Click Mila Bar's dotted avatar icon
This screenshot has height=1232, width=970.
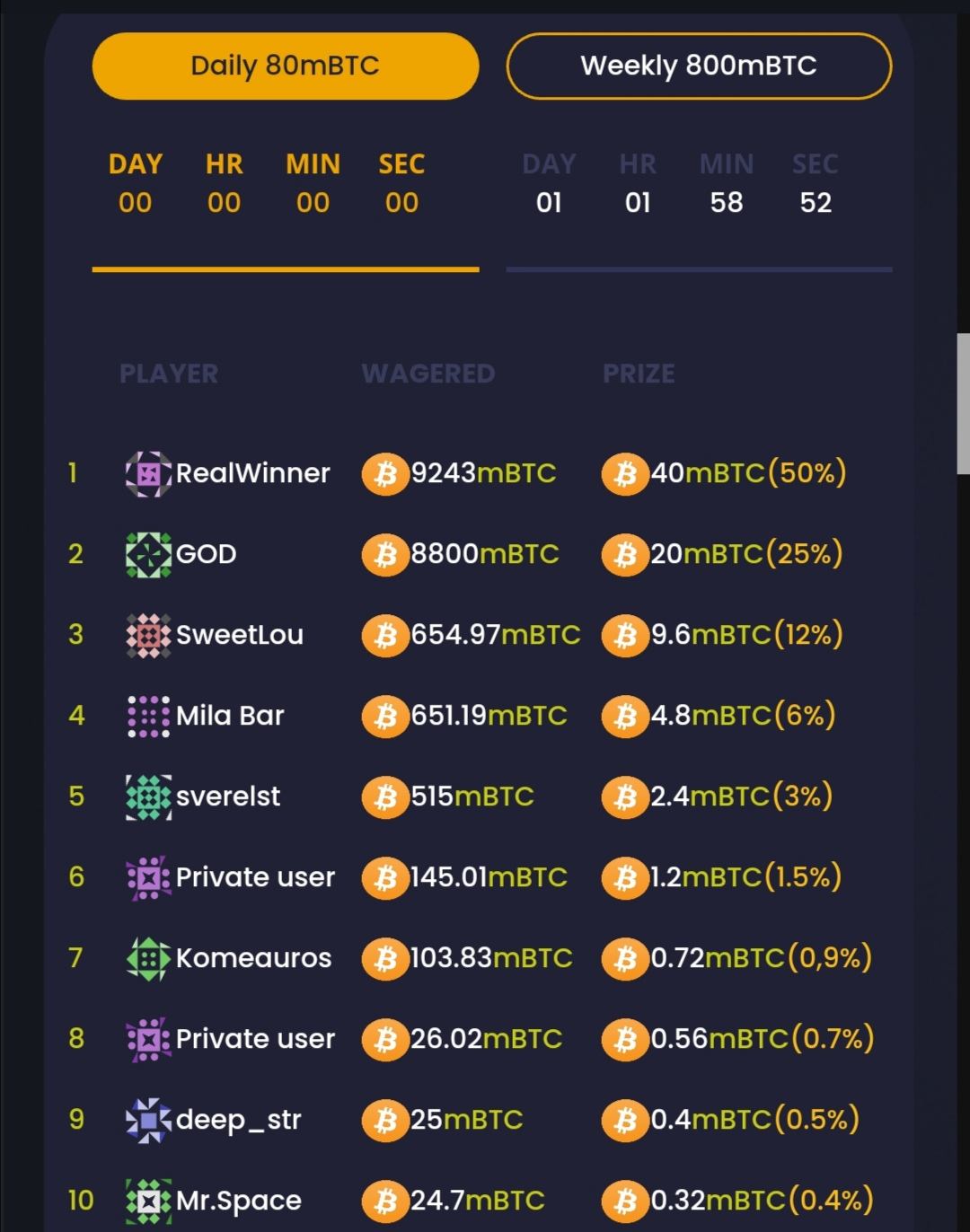coord(148,716)
